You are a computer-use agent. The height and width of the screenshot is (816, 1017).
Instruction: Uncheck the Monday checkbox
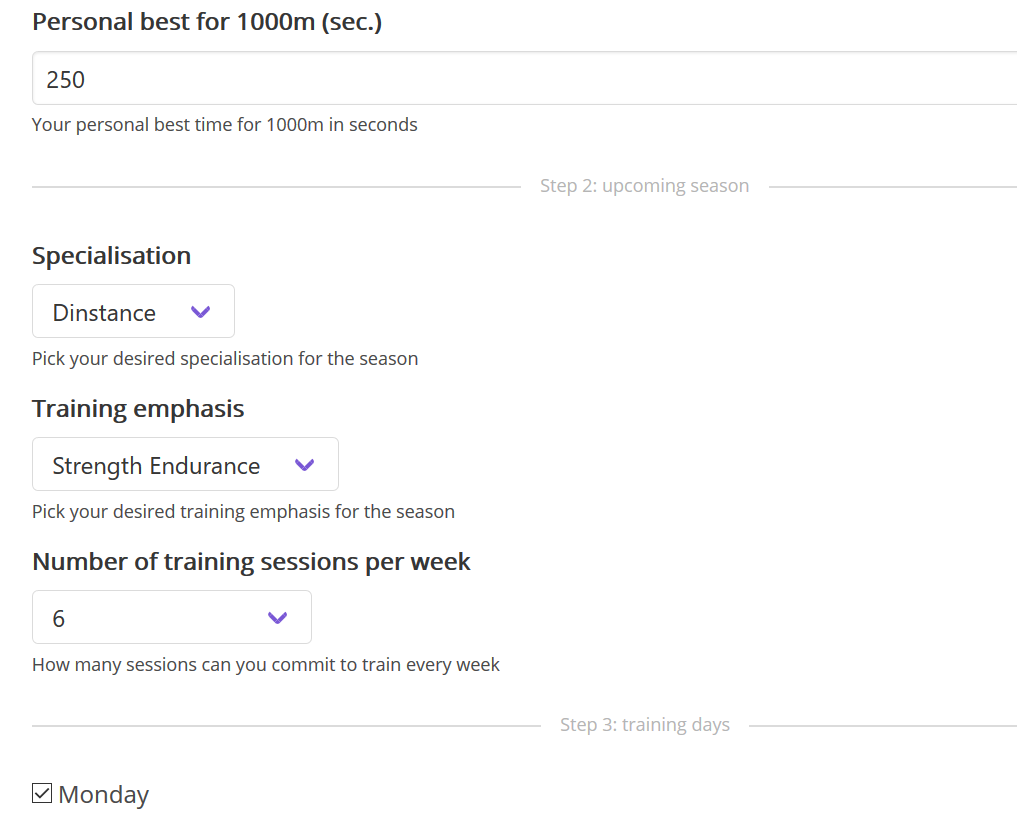42,794
